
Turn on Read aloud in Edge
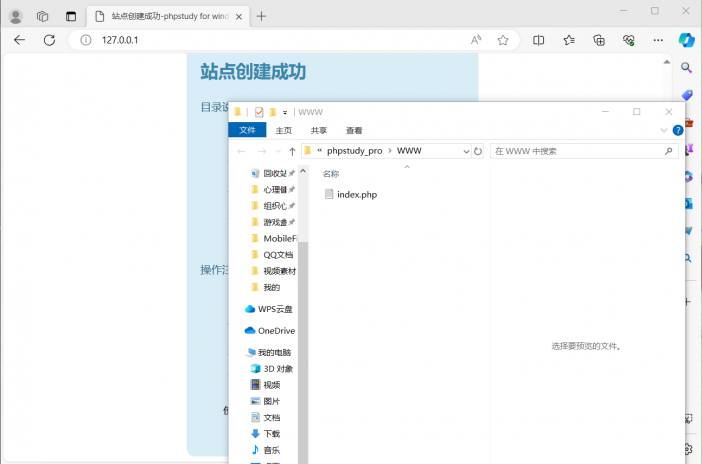(x=476, y=40)
